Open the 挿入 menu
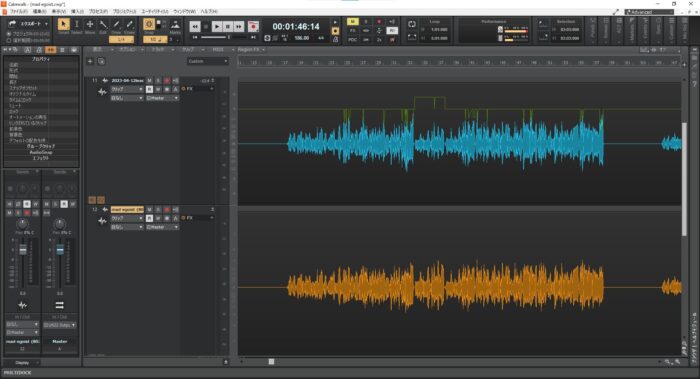700x379 pixels. (77, 11)
